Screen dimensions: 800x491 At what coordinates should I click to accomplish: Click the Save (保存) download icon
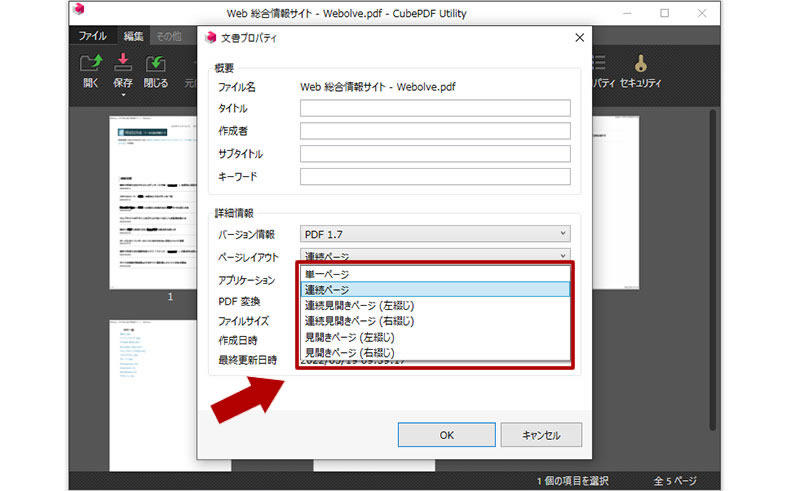tap(122, 62)
